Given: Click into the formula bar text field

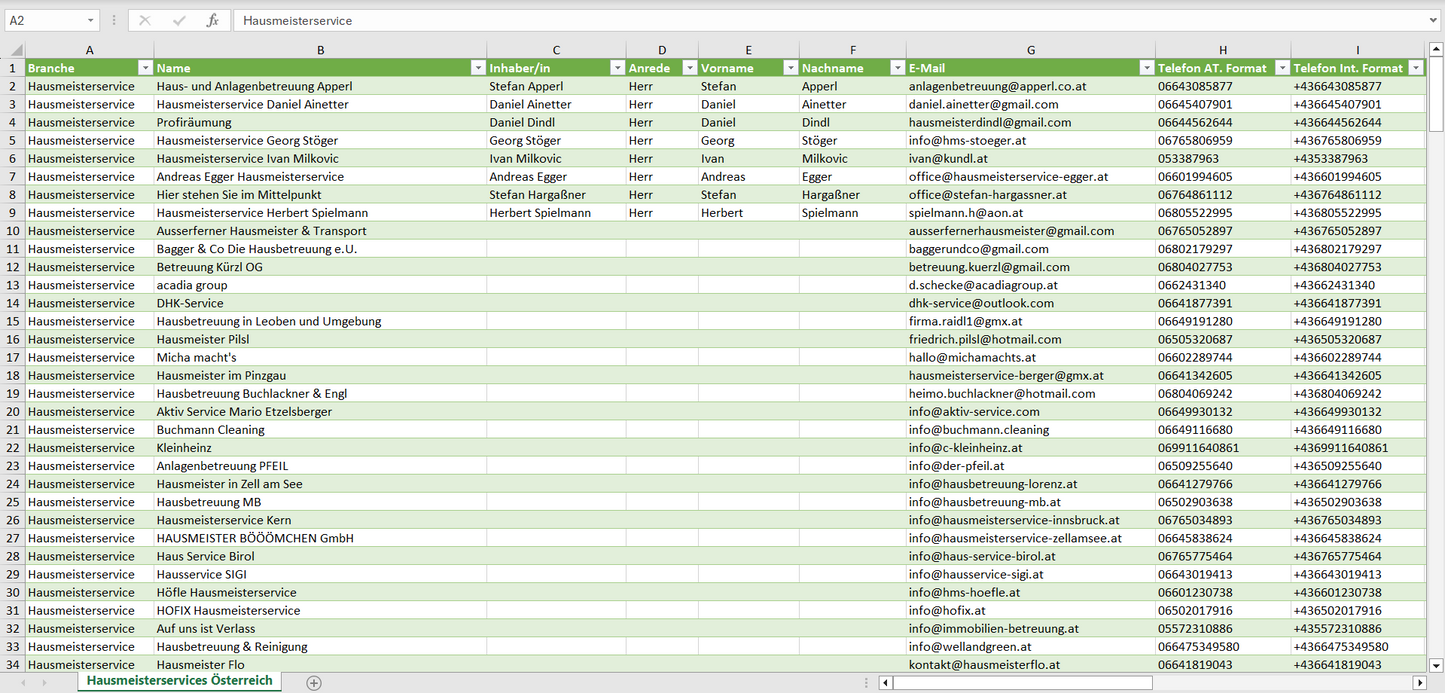Looking at the screenshot, I should (x=800, y=20).
